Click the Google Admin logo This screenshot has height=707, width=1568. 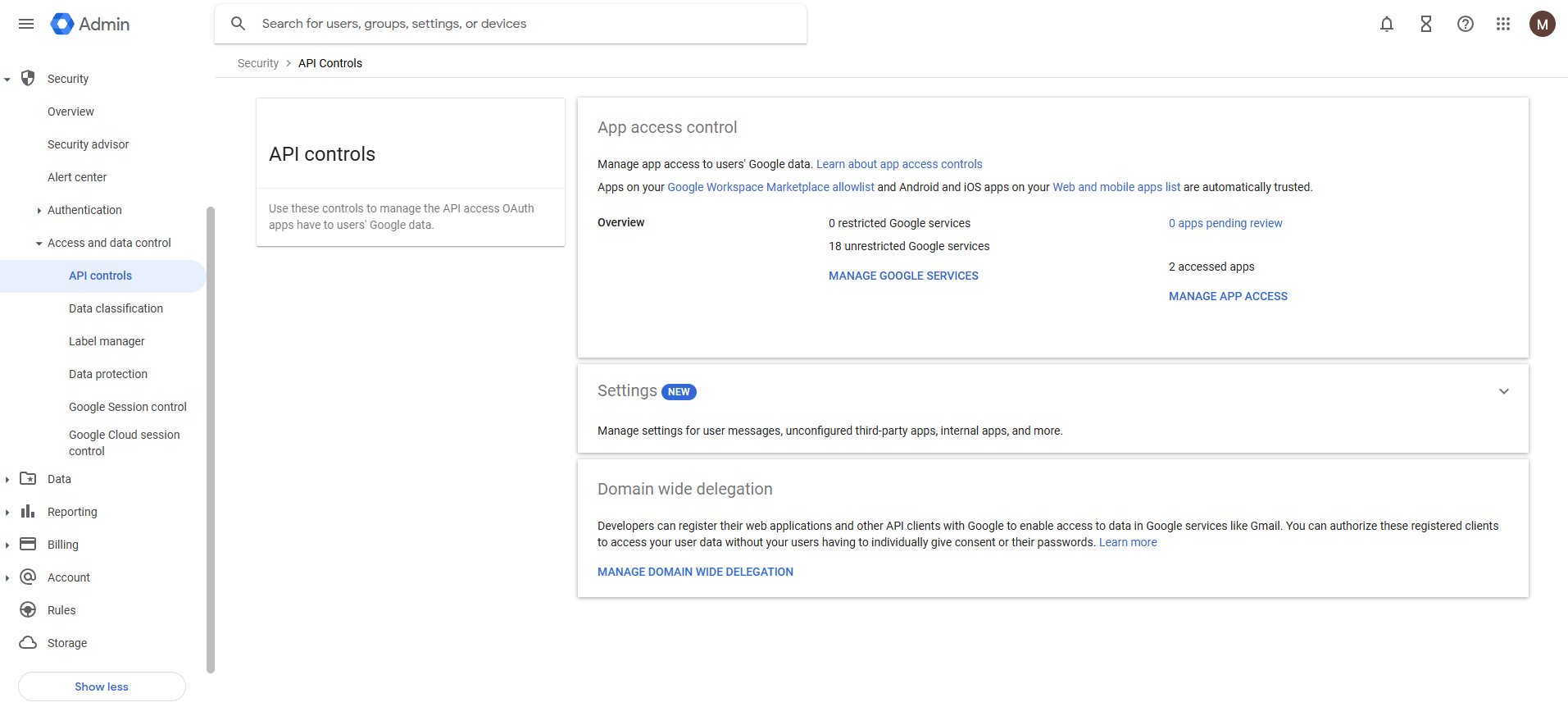pyautogui.click(x=89, y=24)
